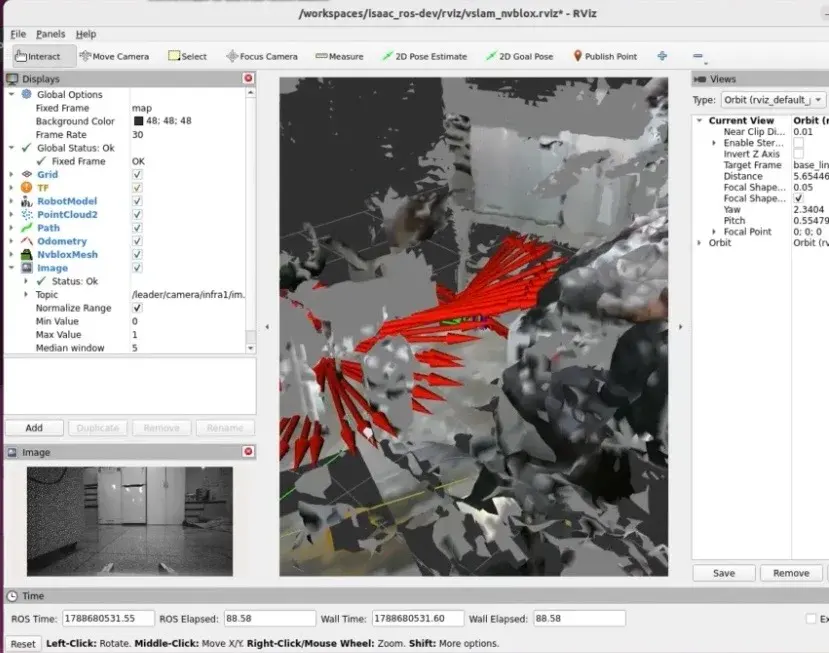Click the blue plus add-tool icon

tap(662, 56)
